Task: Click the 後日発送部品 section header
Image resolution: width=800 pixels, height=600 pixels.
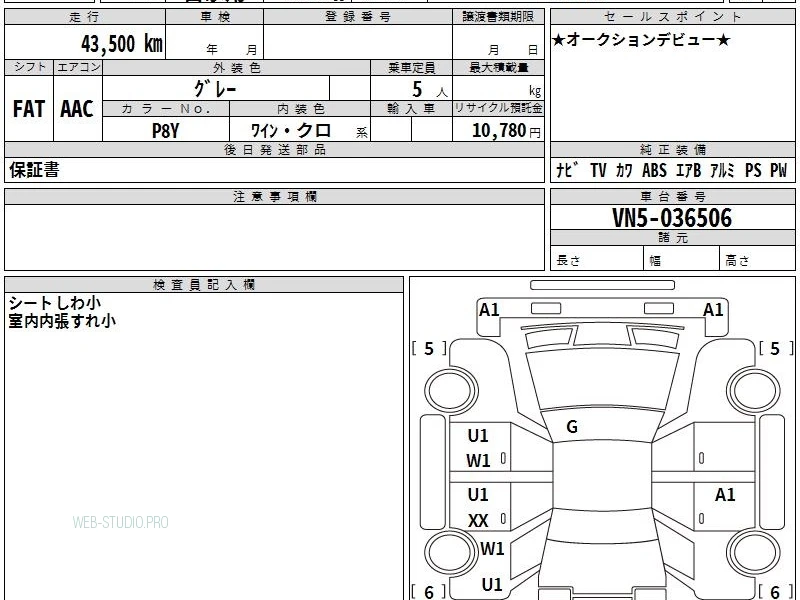Action: pyautogui.click(x=274, y=149)
